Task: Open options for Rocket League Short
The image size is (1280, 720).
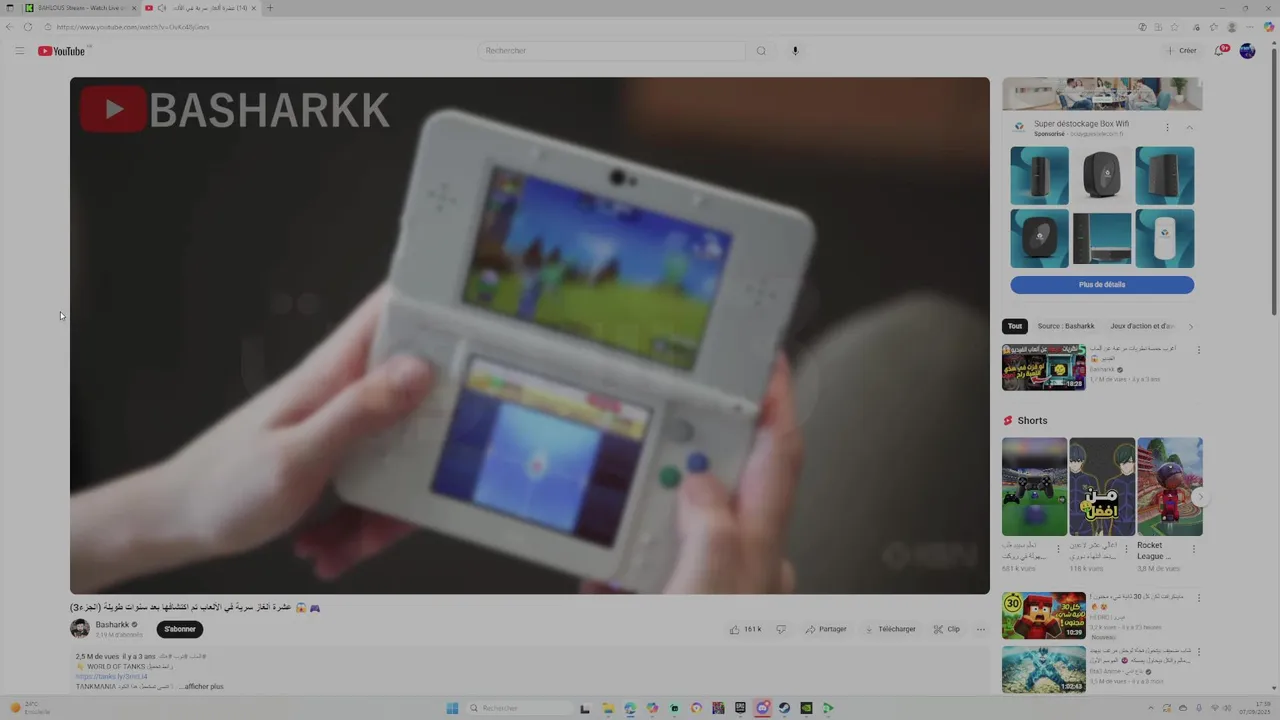Action: [x=1193, y=549]
